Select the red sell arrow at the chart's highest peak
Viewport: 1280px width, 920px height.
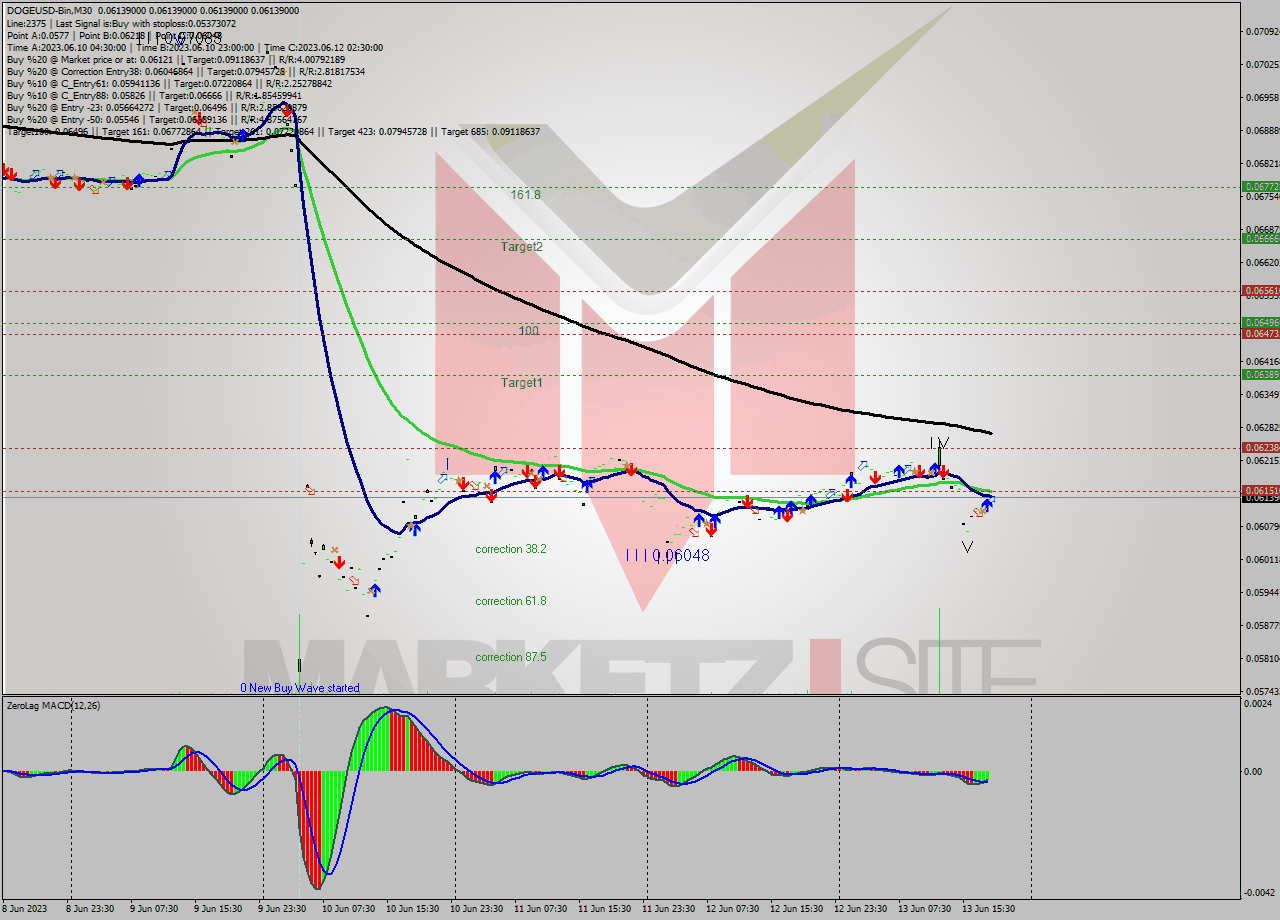pos(287,112)
